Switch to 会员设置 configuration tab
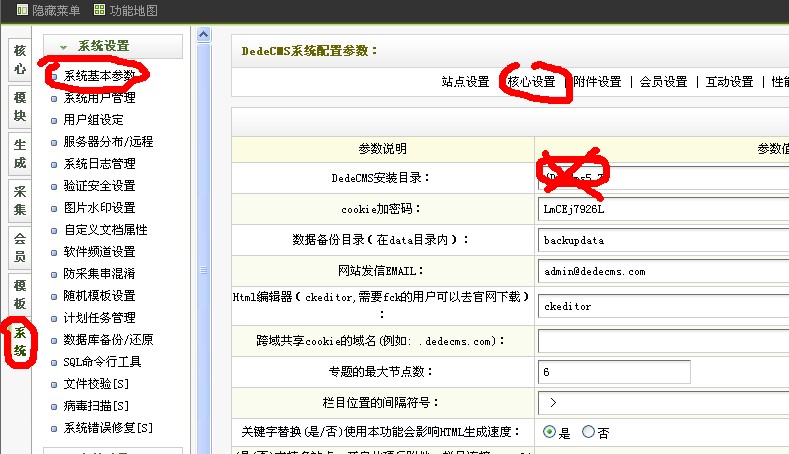 click(x=663, y=82)
